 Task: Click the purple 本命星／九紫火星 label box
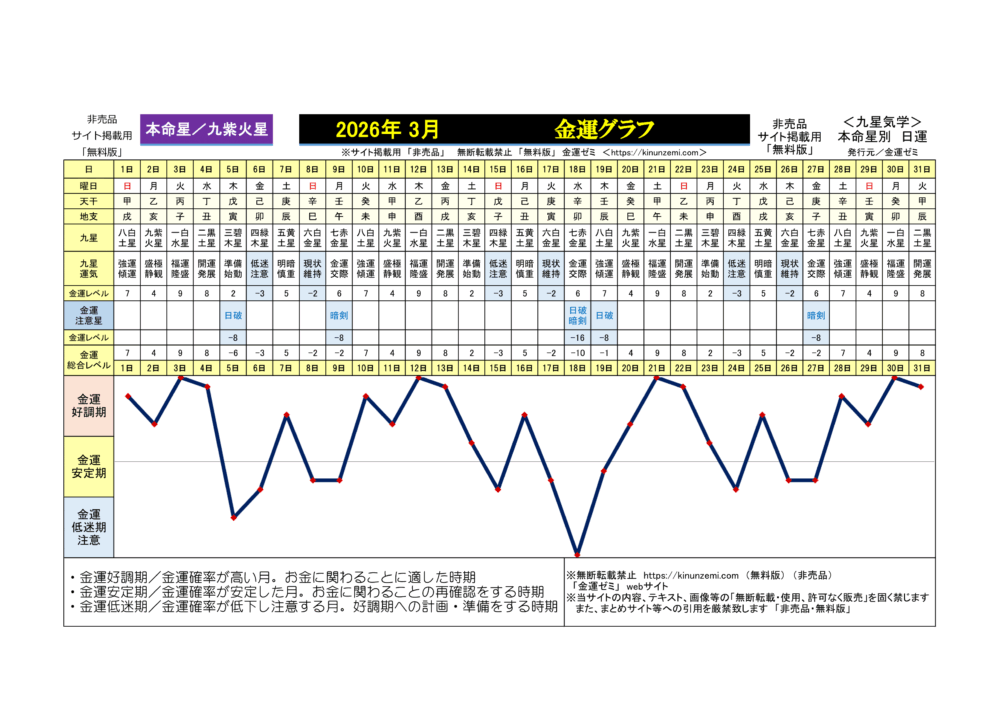pyautogui.click(x=206, y=128)
